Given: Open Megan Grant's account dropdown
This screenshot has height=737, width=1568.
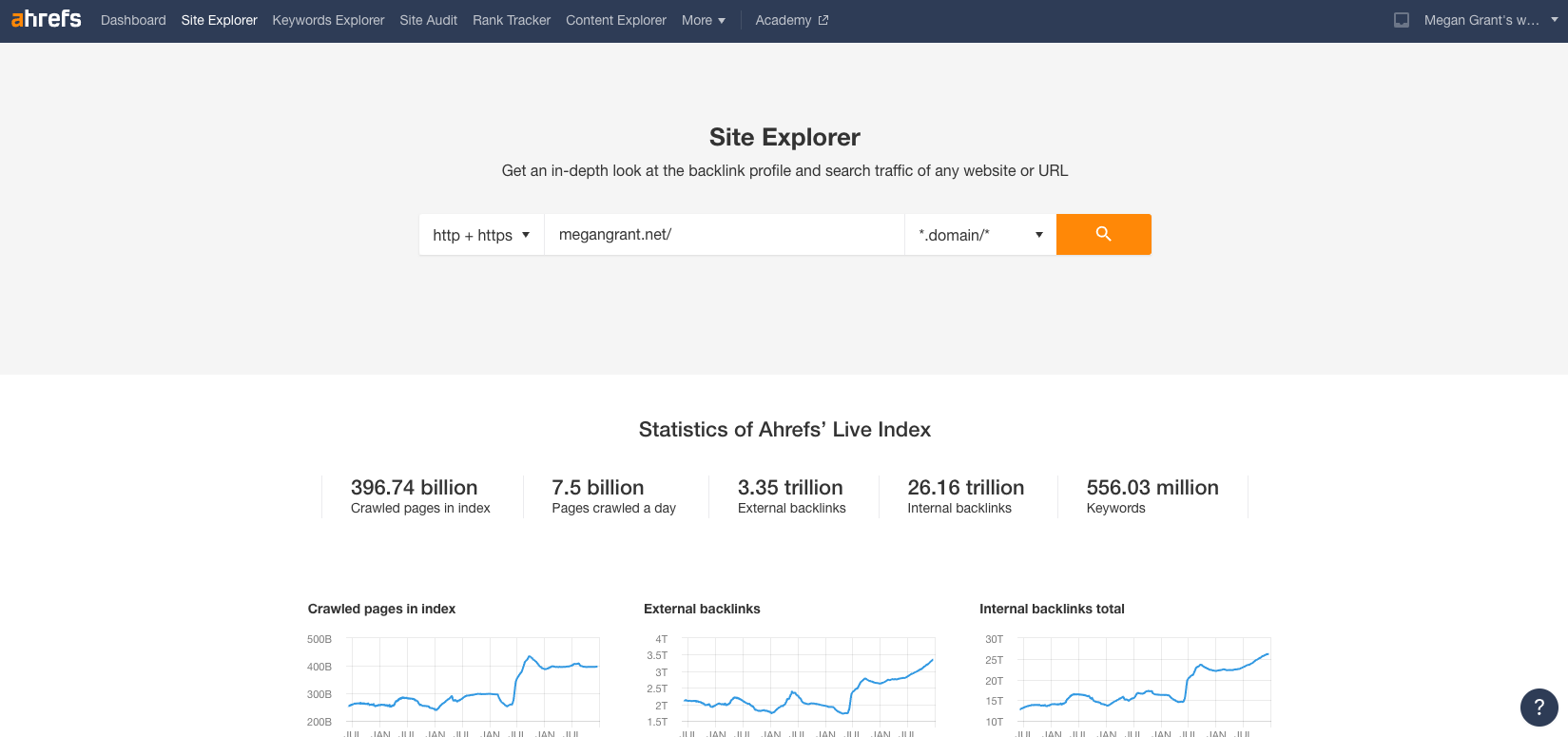Looking at the screenshot, I should pos(1490,20).
